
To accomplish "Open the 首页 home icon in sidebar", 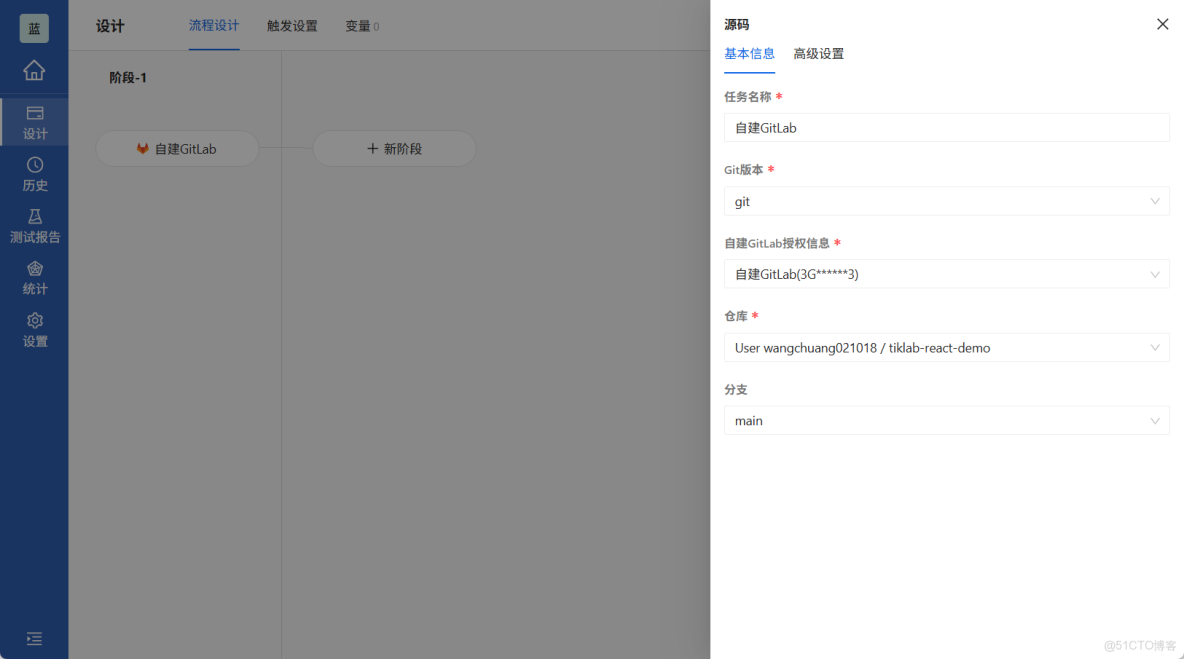I will click(34, 71).
